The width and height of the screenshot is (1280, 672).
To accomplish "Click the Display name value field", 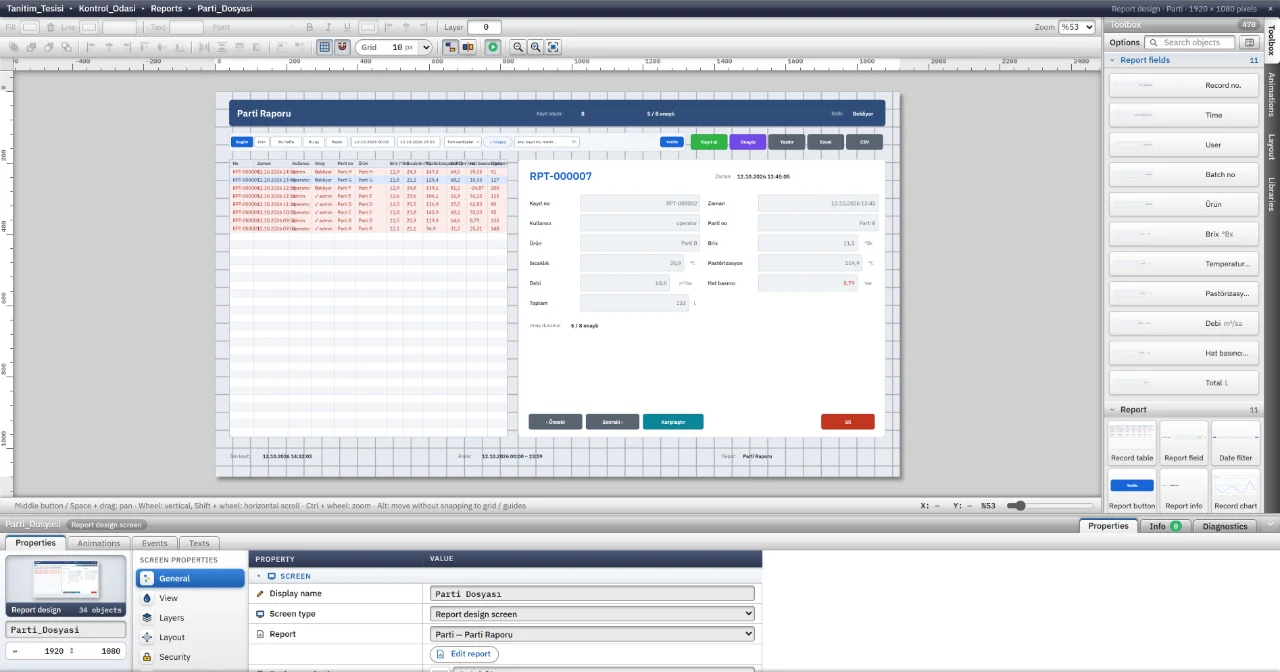I will pos(592,594).
